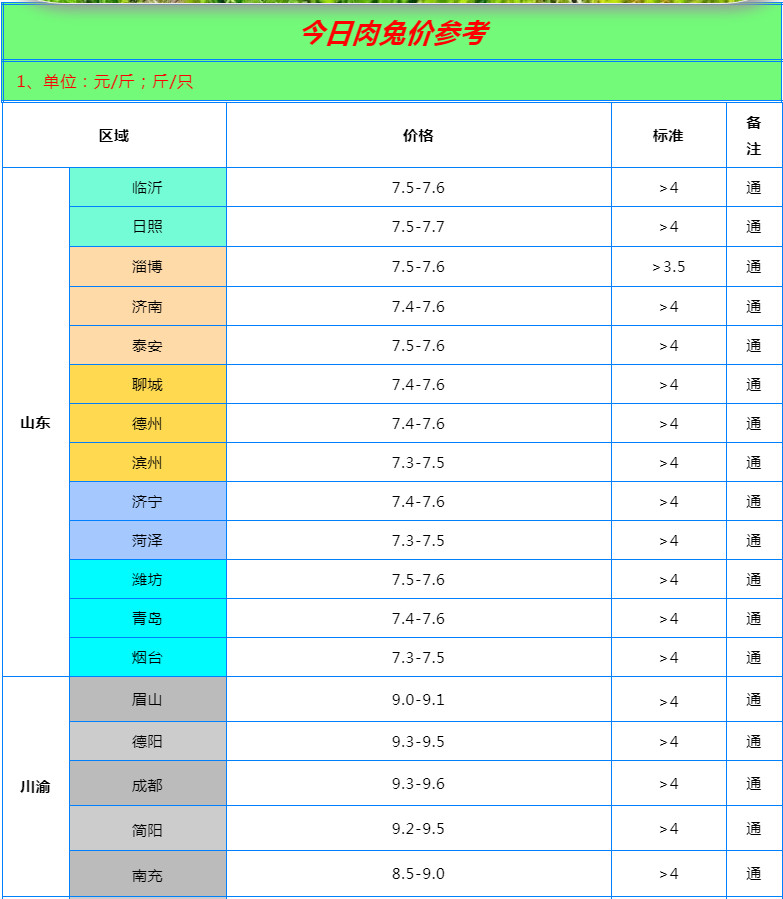This screenshot has height=899, width=783.
Task: Click the cyan 青岛 city cell
Action: [147, 619]
